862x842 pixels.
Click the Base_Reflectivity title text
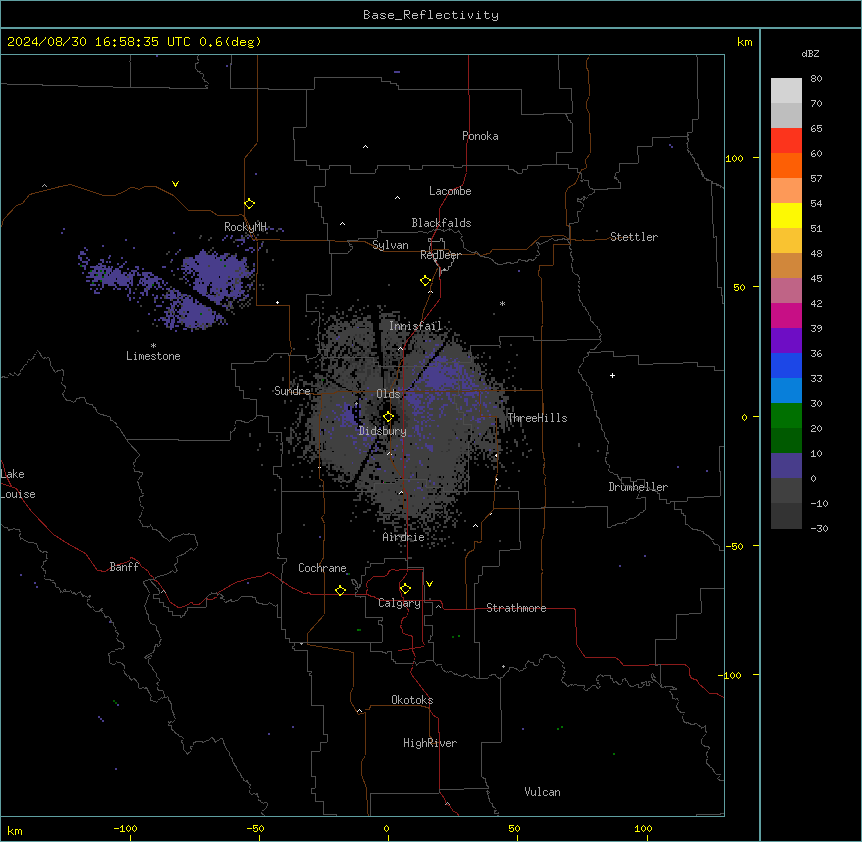(431, 15)
